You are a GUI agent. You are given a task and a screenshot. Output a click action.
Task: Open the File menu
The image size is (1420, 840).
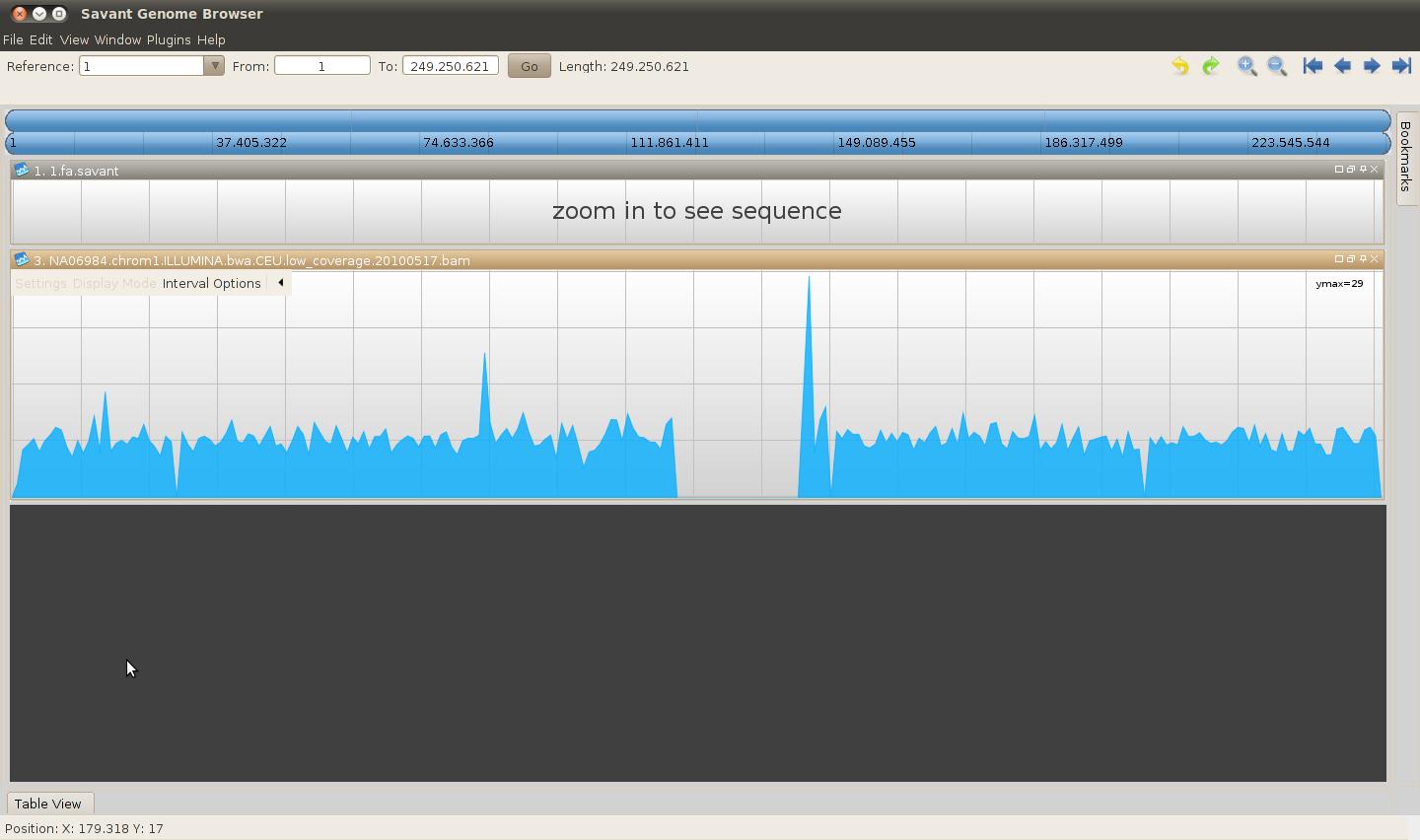click(x=13, y=39)
